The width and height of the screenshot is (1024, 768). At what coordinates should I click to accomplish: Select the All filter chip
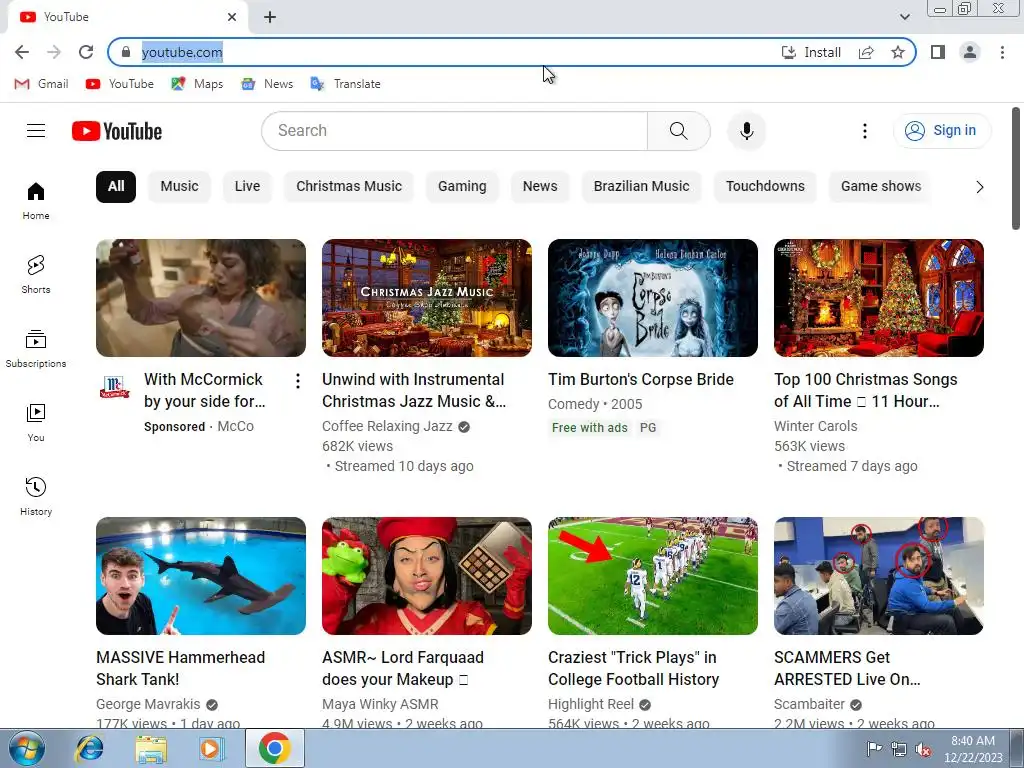pos(116,187)
